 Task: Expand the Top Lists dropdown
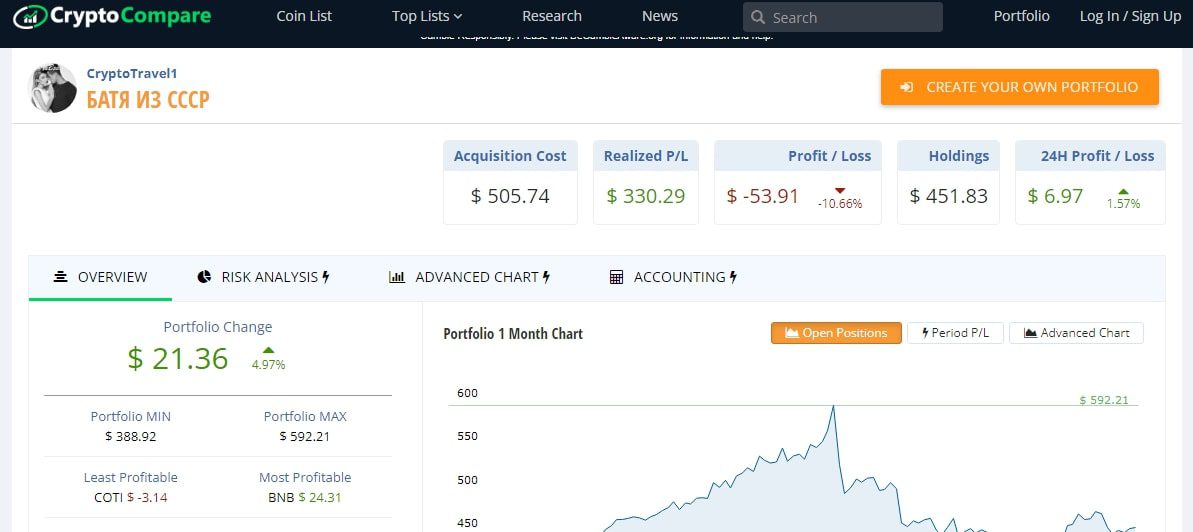coord(427,16)
